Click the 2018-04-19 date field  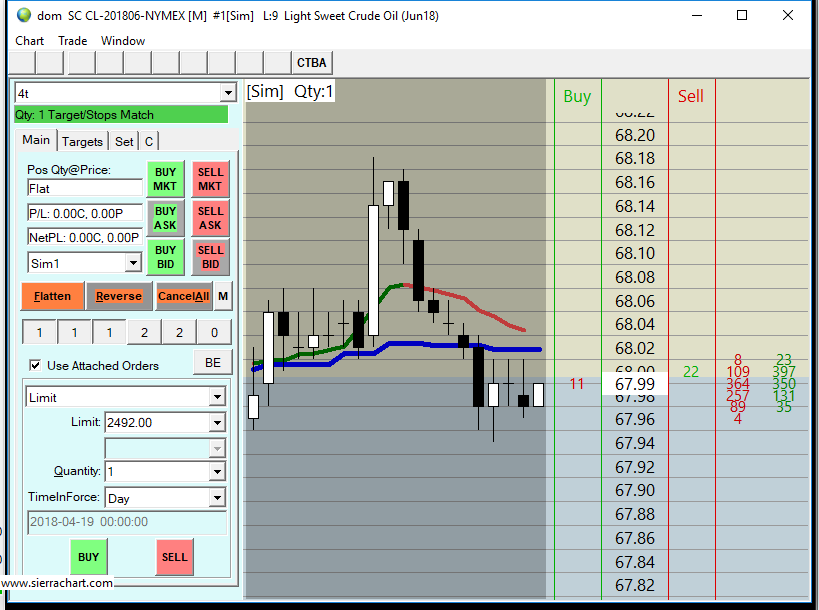tap(127, 522)
